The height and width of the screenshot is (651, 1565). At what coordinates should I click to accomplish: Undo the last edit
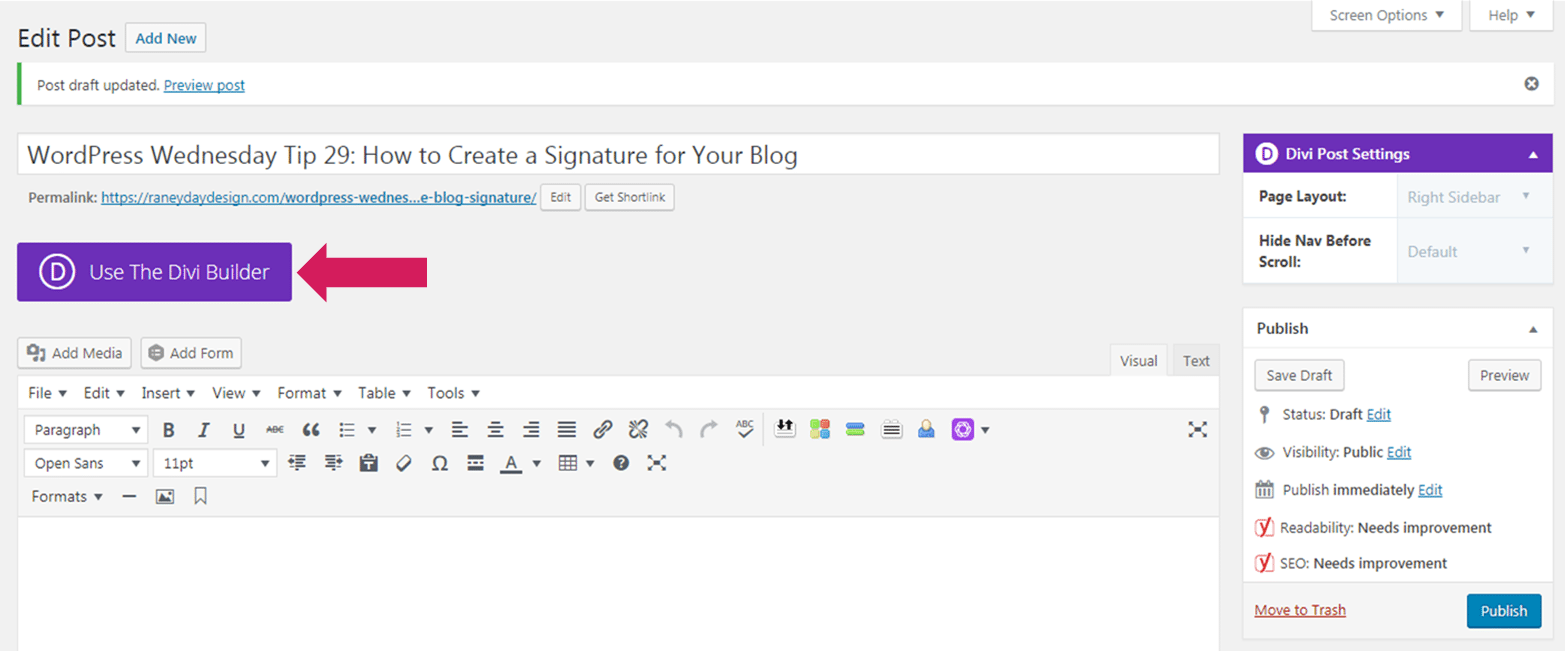[674, 430]
